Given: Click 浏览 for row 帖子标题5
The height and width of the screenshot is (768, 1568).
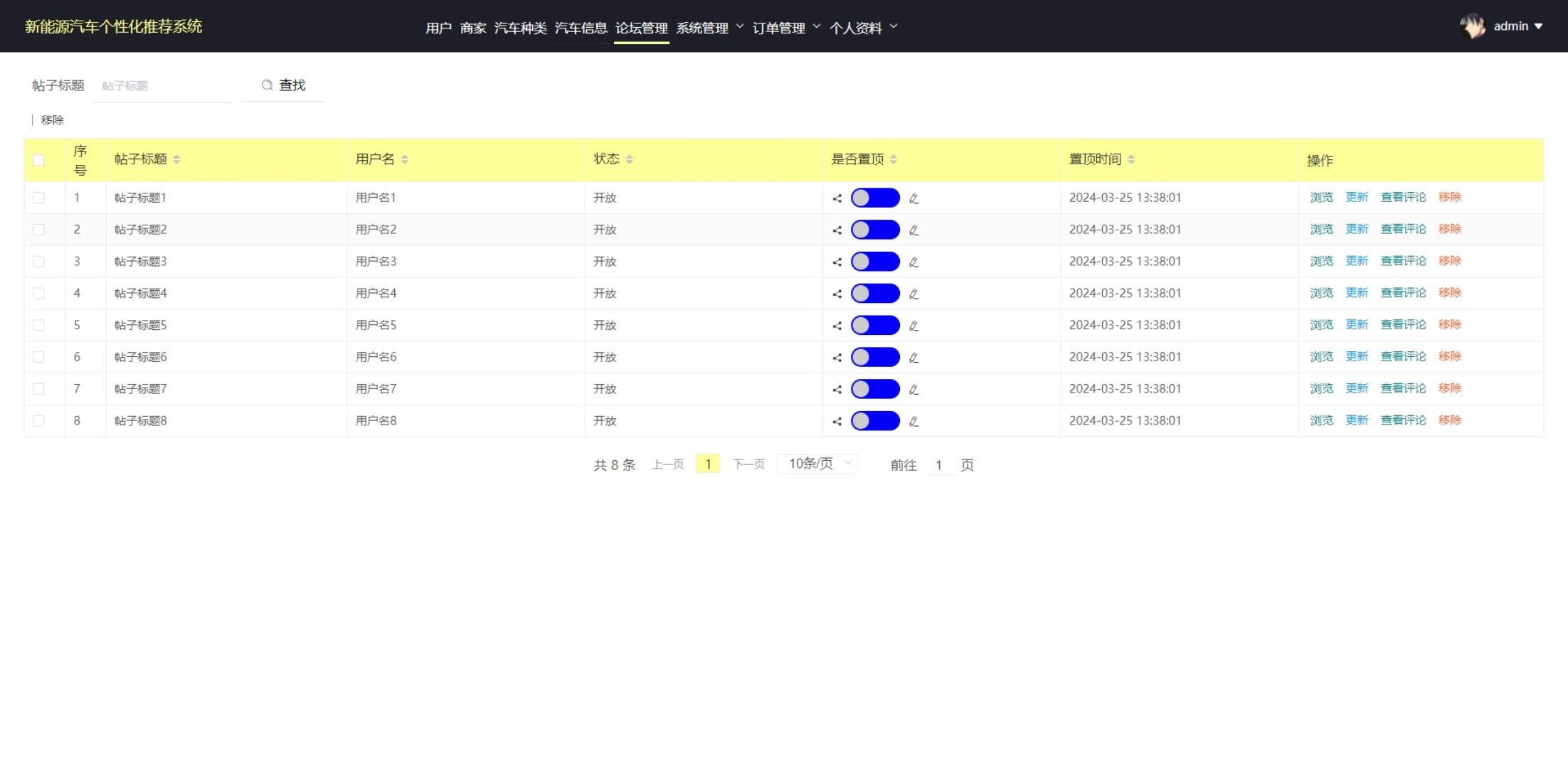Looking at the screenshot, I should tap(1322, 324).
